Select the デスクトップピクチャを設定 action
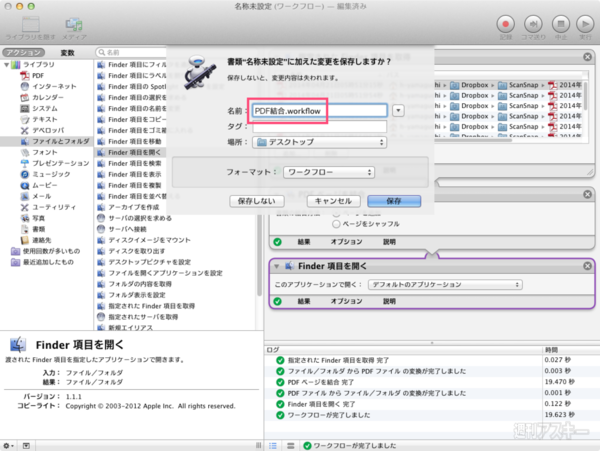The width and height of the screenshot is (600, 451). [x=149, y=262]
